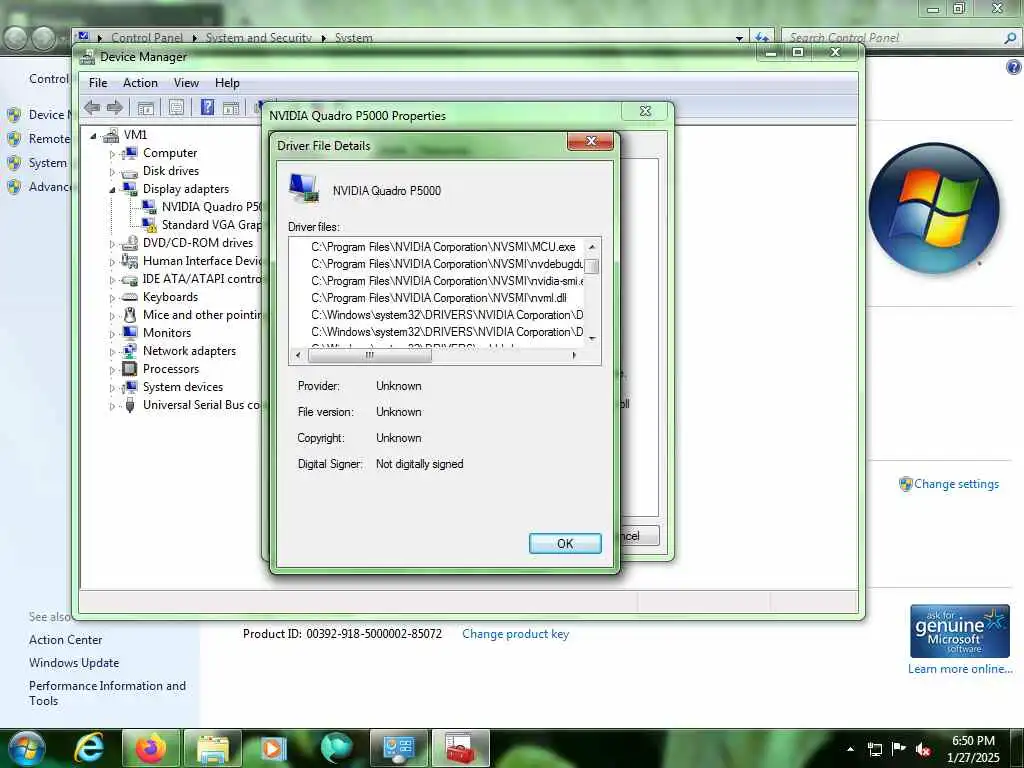Expand the Disk drives node
1024x768 pixels.
[x=112, y=172]
